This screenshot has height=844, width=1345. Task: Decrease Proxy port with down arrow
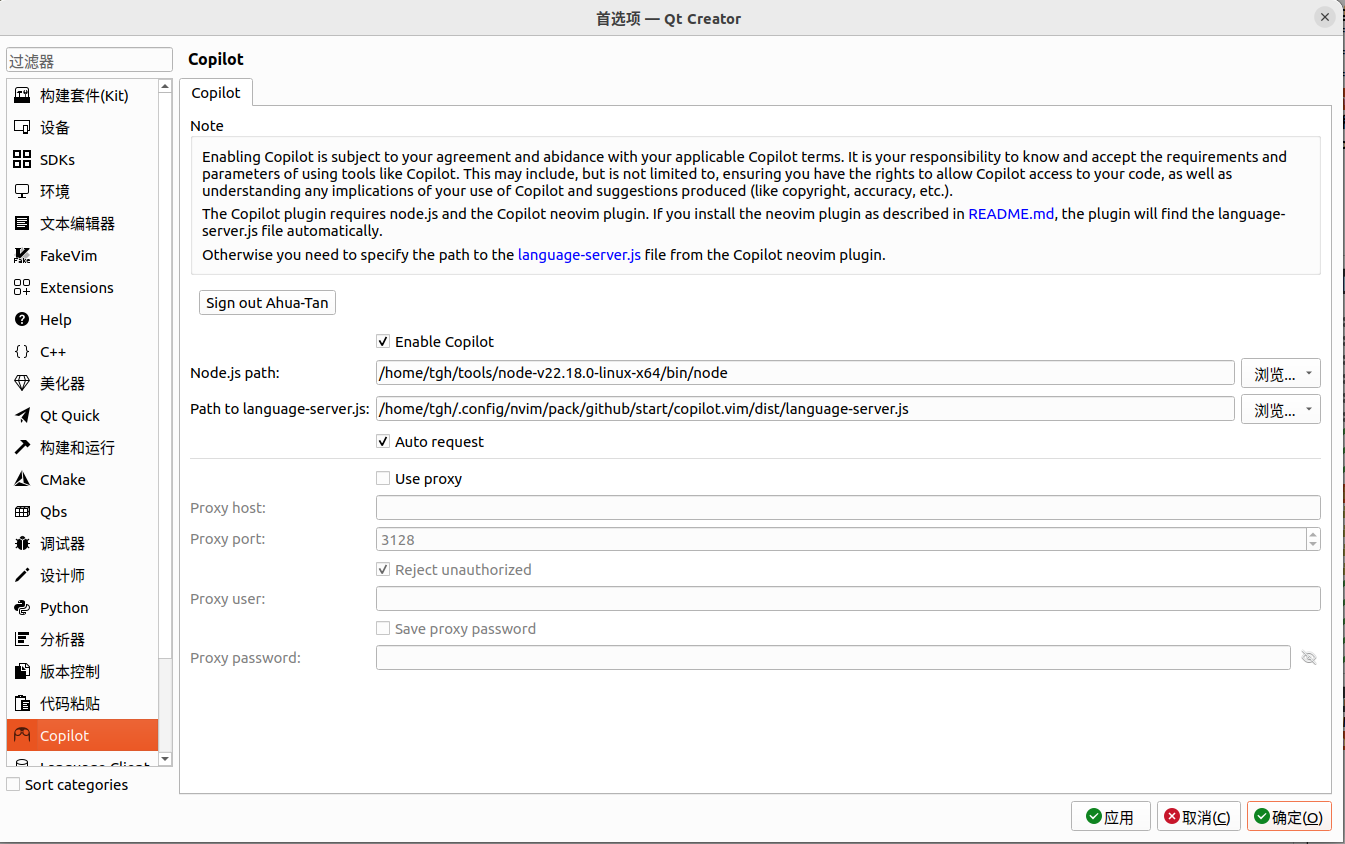pos(1313,545)
